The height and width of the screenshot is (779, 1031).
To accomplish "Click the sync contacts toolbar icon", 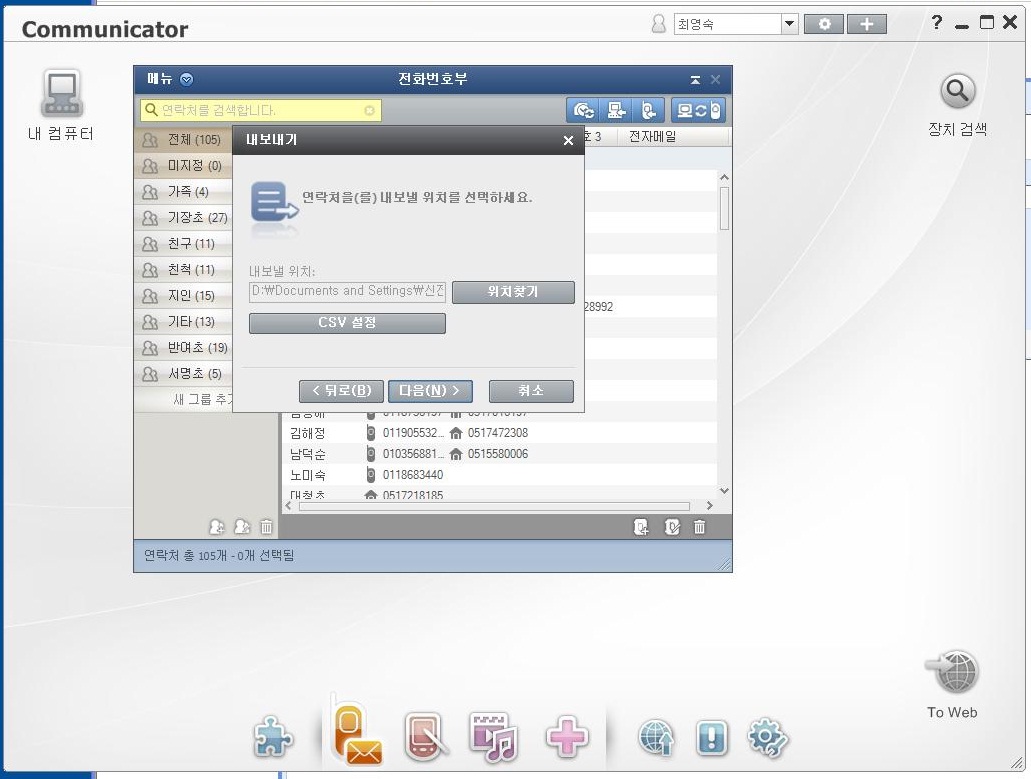I will 583,110.
